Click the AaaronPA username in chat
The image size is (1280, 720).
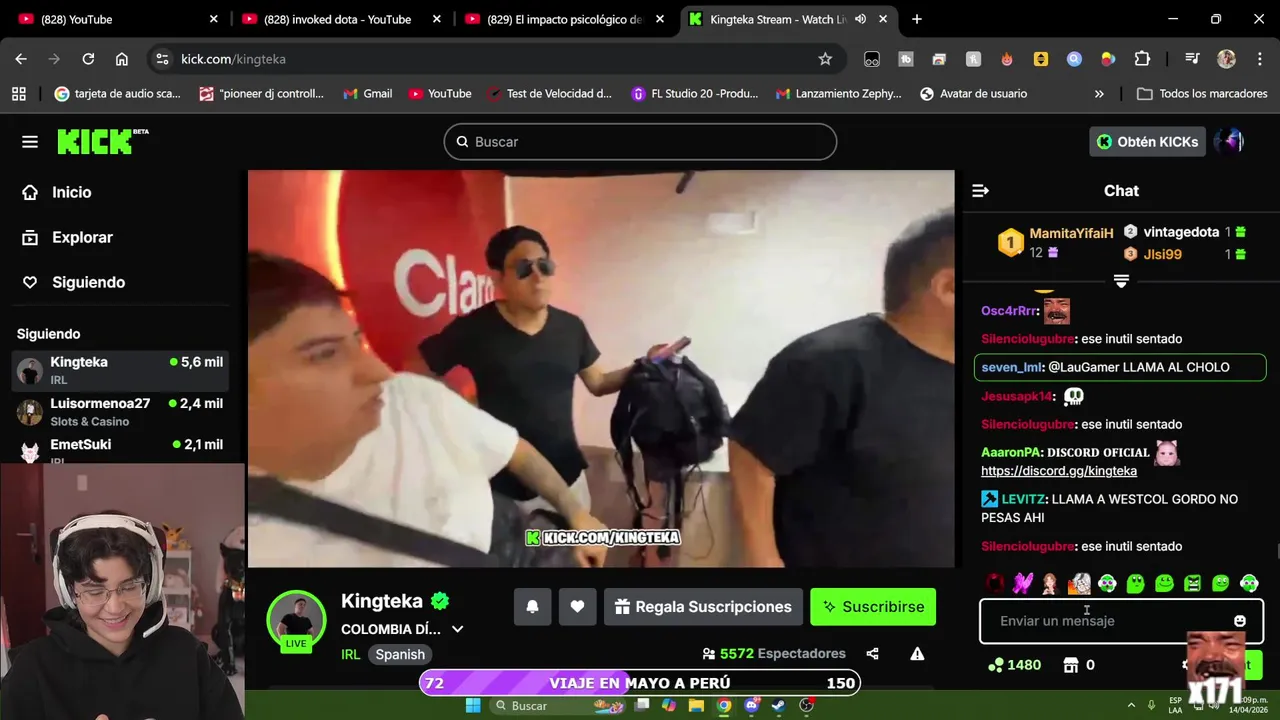[x=1011, y=452]
